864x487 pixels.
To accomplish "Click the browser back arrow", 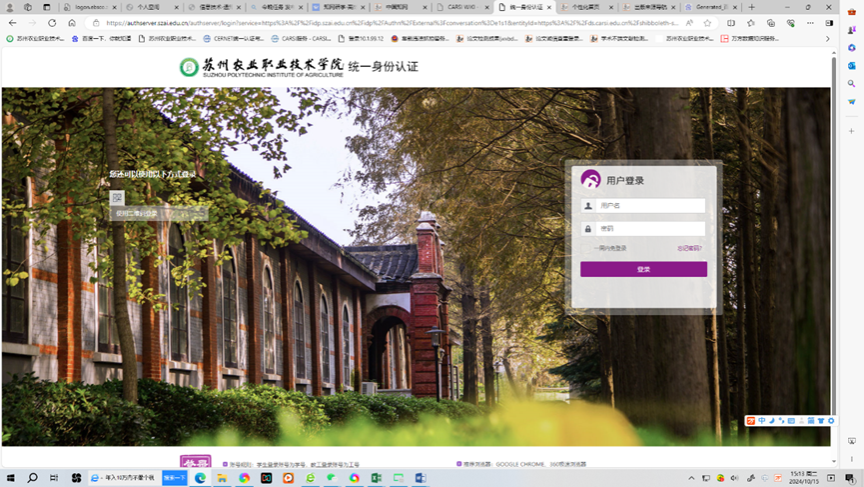I will [12, 23].
